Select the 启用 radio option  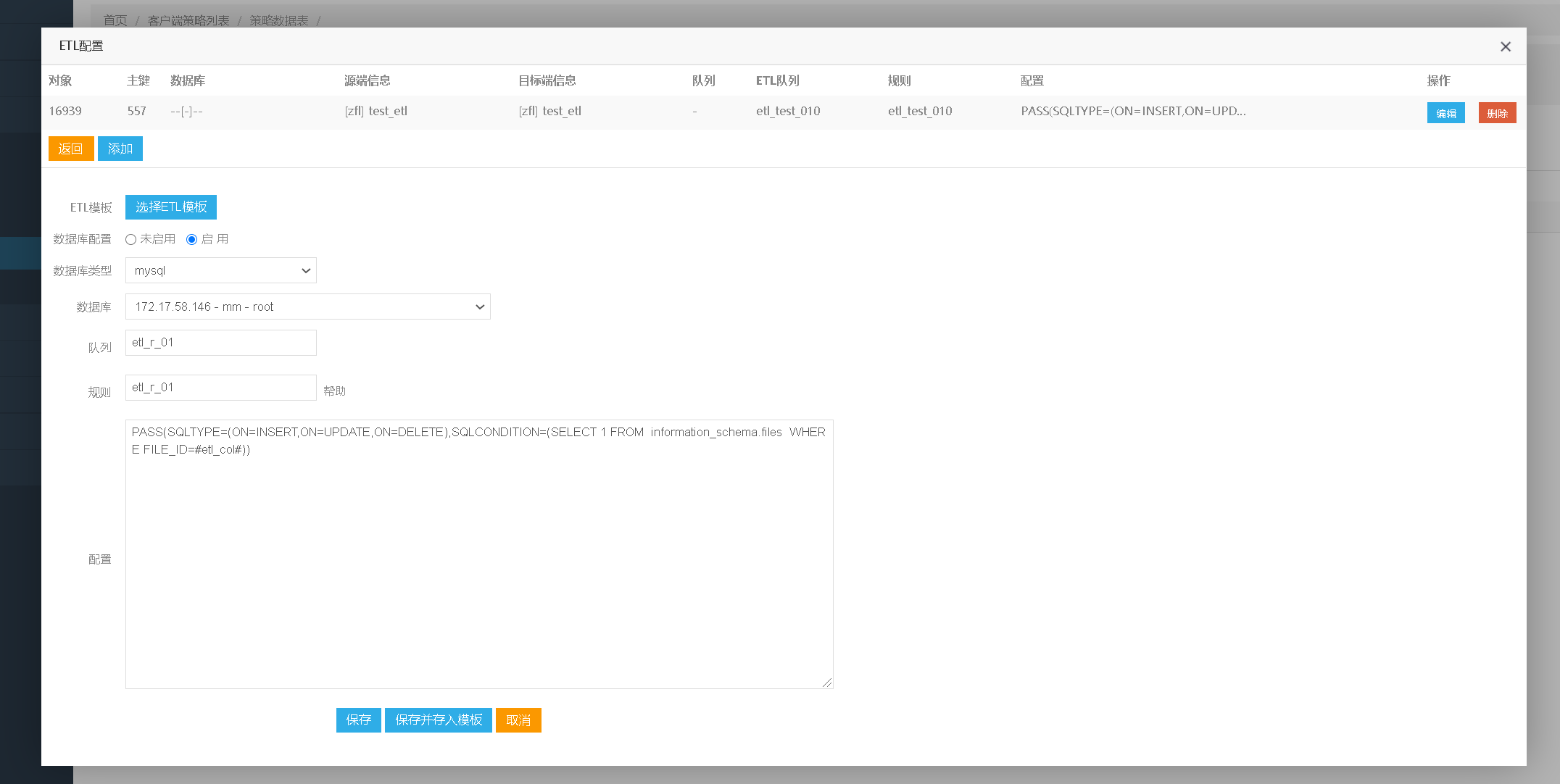192,240
